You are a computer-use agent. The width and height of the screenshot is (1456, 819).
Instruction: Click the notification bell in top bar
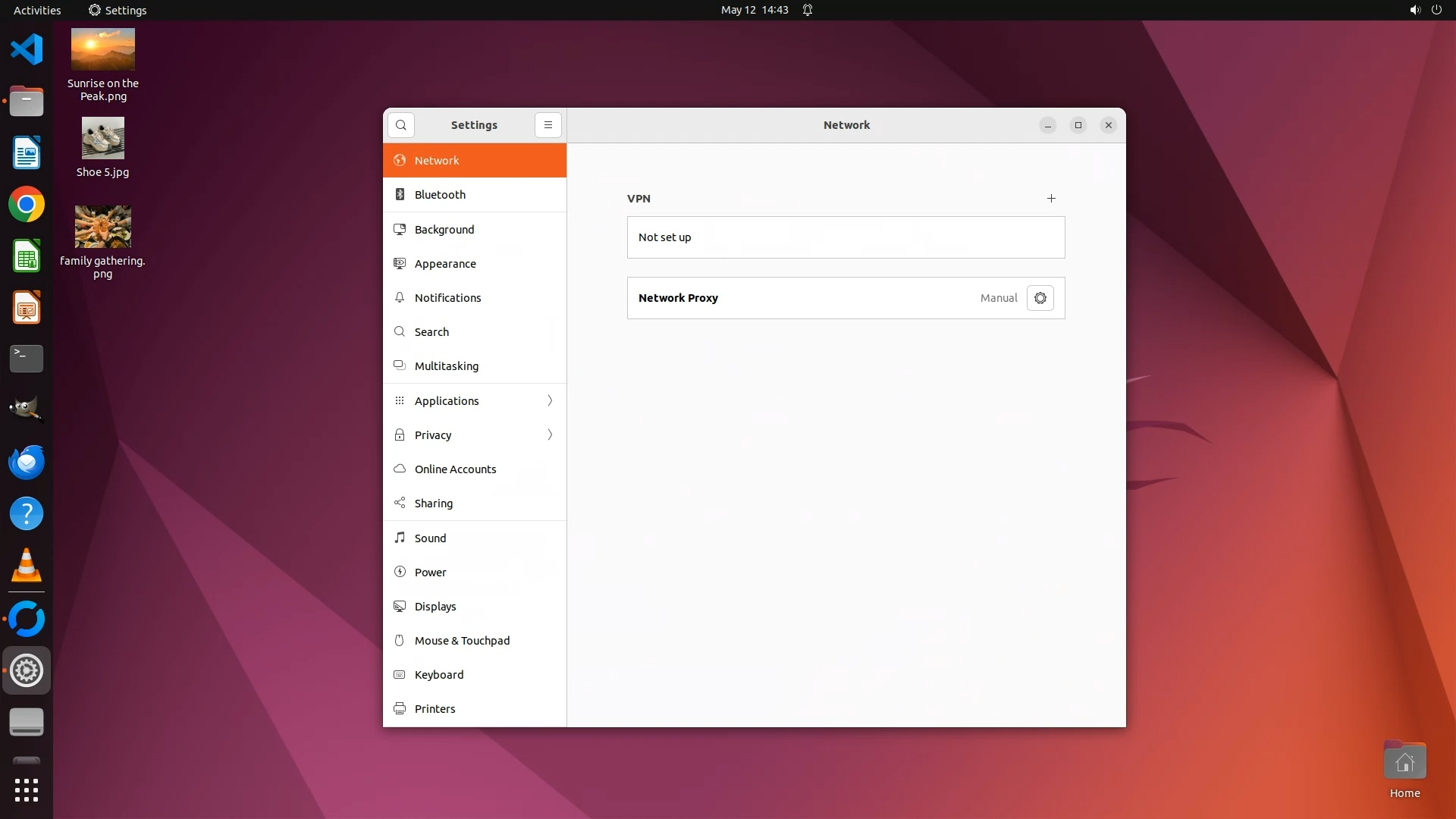coord(808,10)
